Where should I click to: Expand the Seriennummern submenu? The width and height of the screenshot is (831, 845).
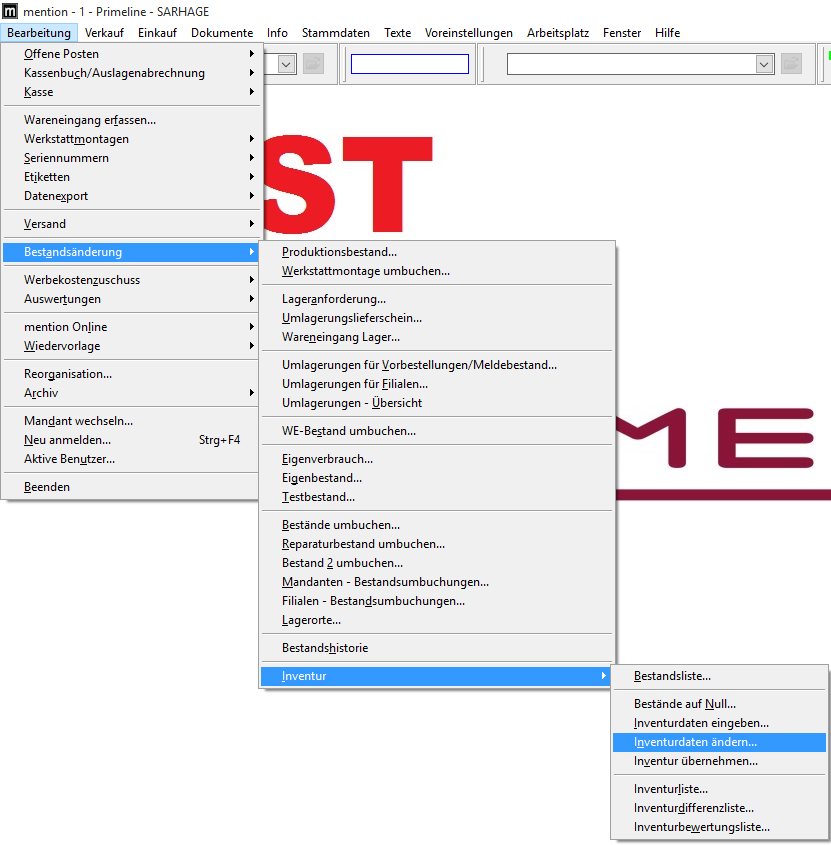66,157
